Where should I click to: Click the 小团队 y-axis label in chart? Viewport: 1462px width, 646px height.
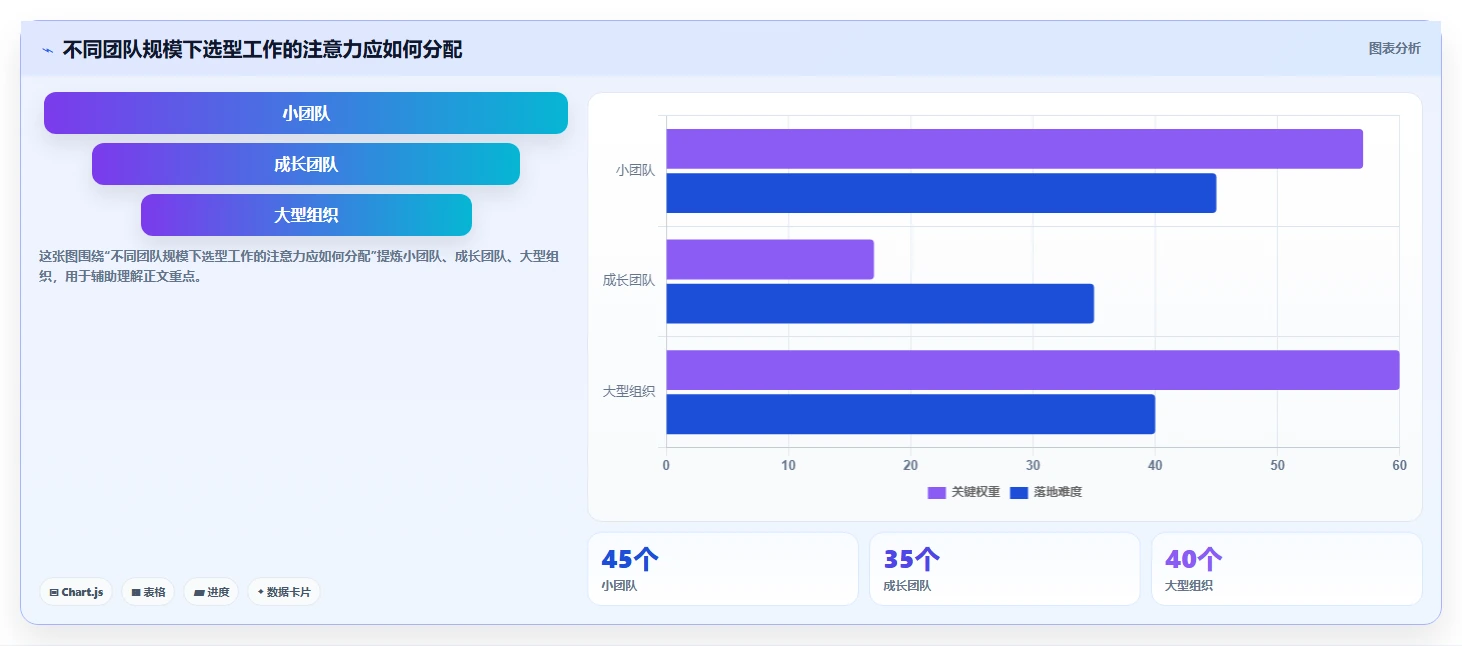click(635, 170)
